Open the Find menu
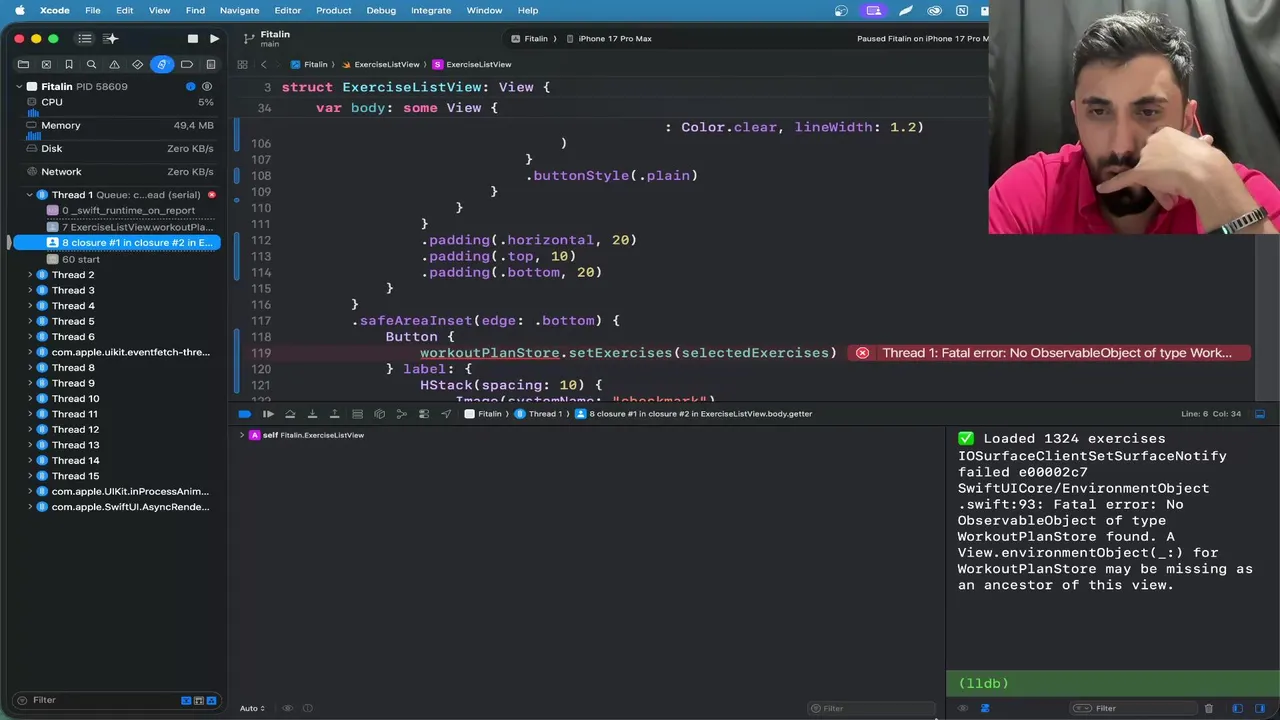This screenshot has width=1280, height=720. click(x=195, y=10)
